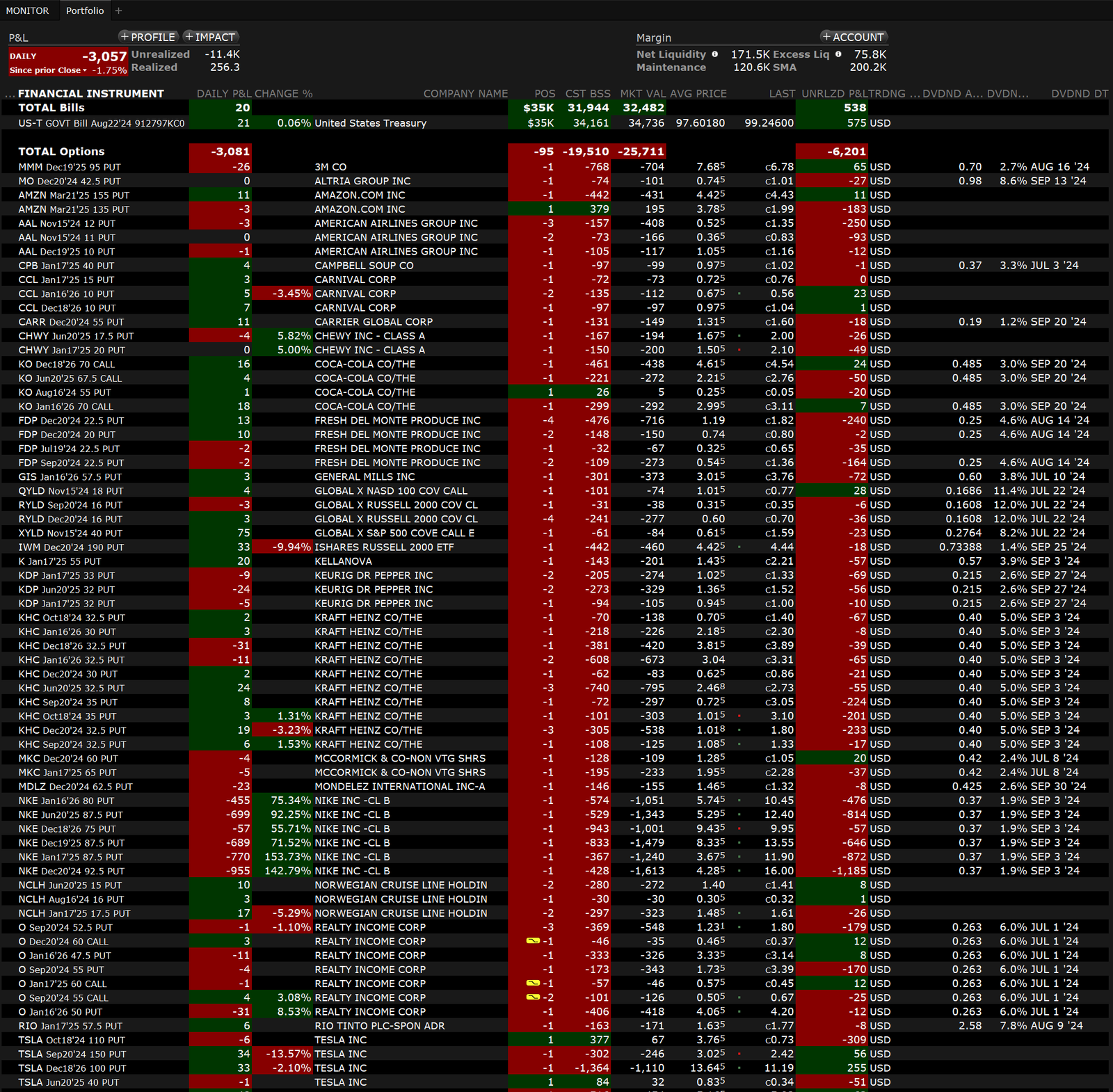
Task: Click the plus icon to add a new tab
Action: [x=118, y=10]
